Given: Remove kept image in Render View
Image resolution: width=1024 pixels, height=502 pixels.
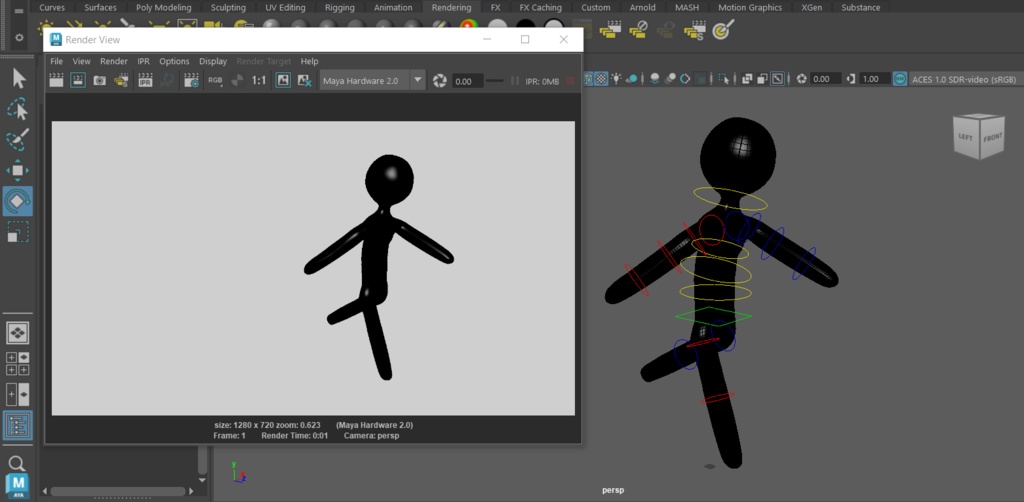Looking at the screenshot, I should [304, 80].
